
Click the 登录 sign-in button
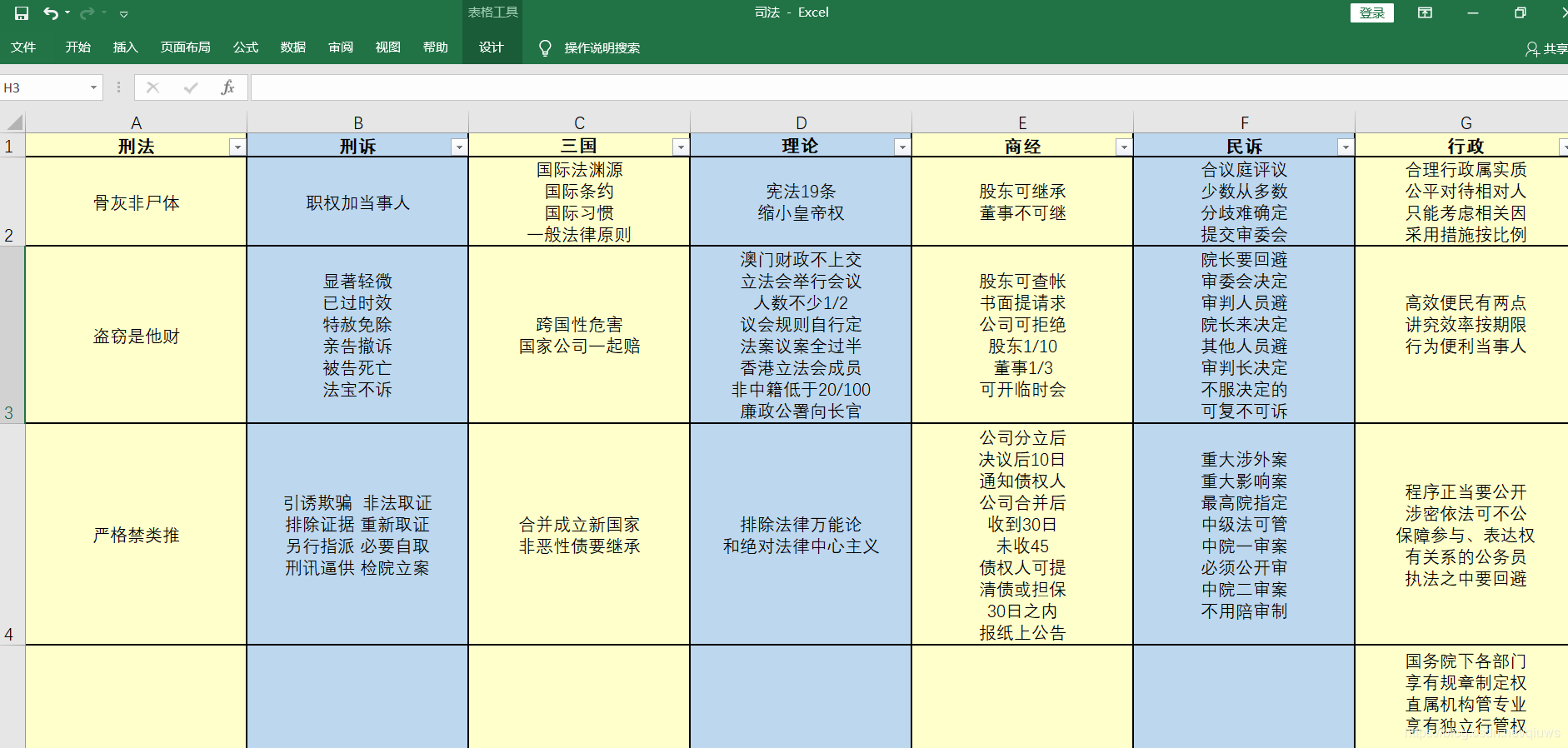(x=1371, y=12)
